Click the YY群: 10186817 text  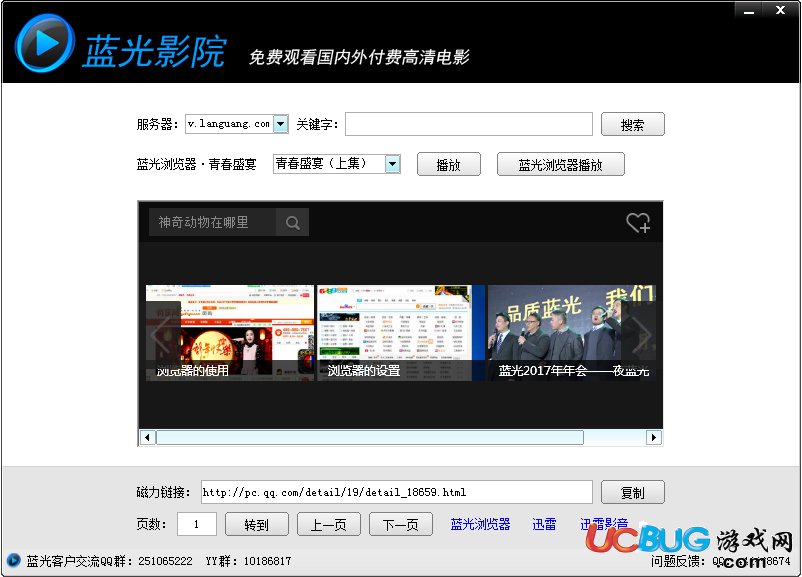coord(248,561)
